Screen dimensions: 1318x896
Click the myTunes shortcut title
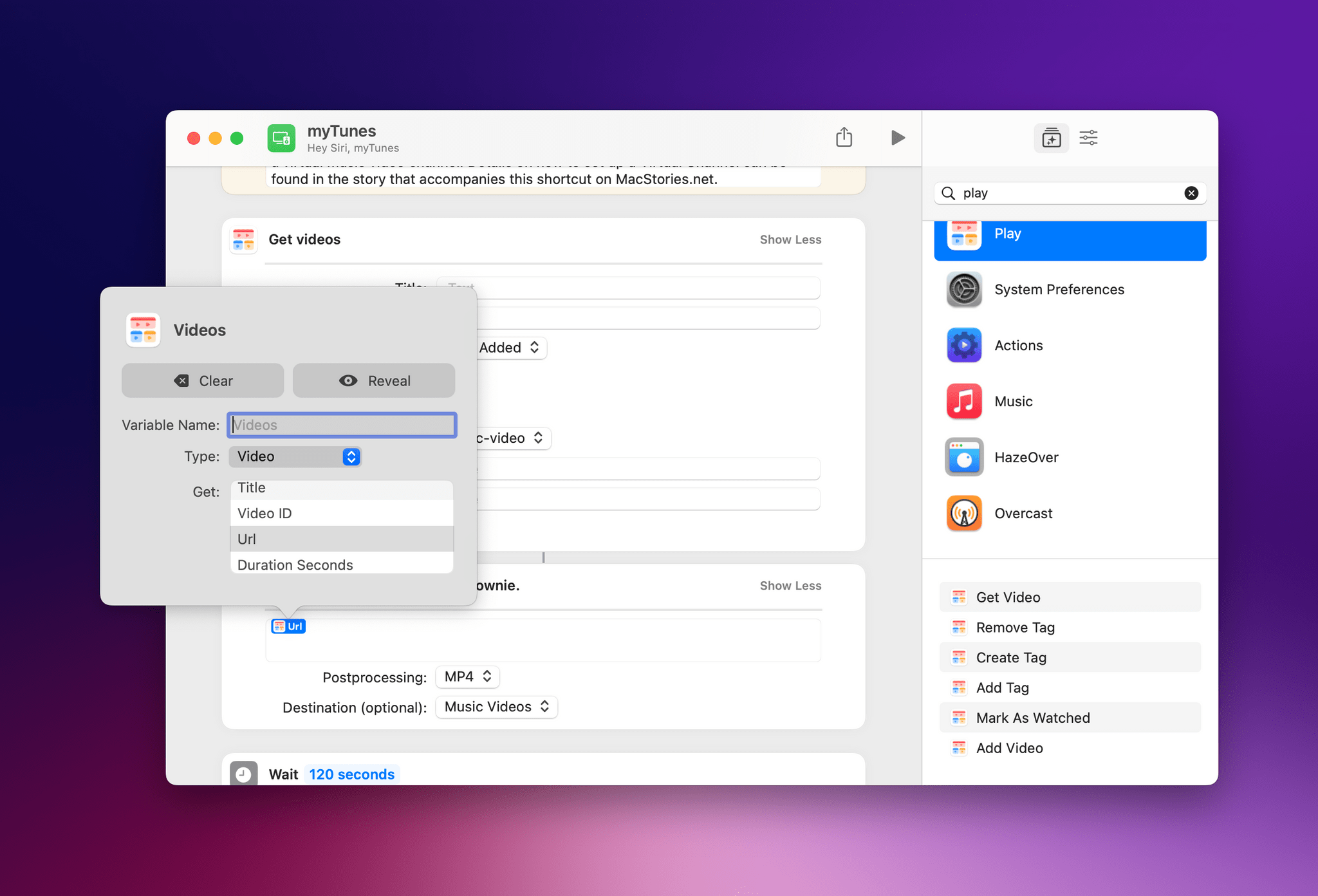342,131
